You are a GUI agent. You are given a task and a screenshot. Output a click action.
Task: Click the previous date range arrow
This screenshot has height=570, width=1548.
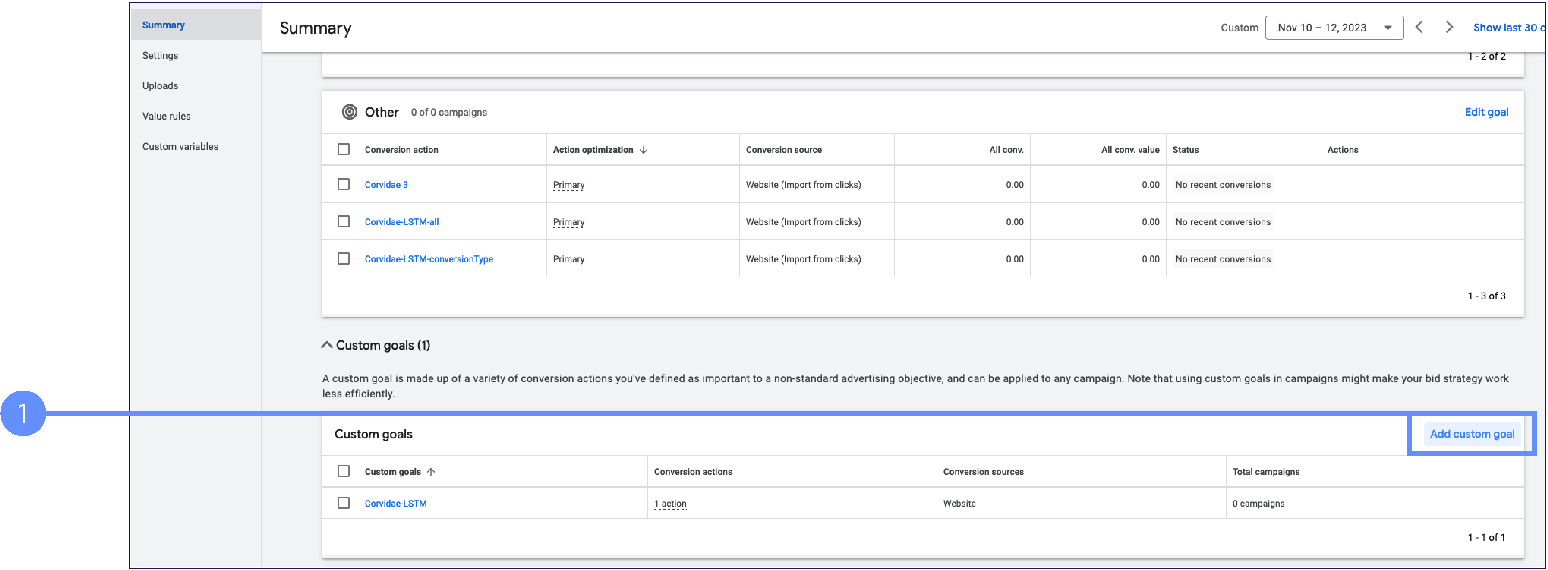(1419, 28)
